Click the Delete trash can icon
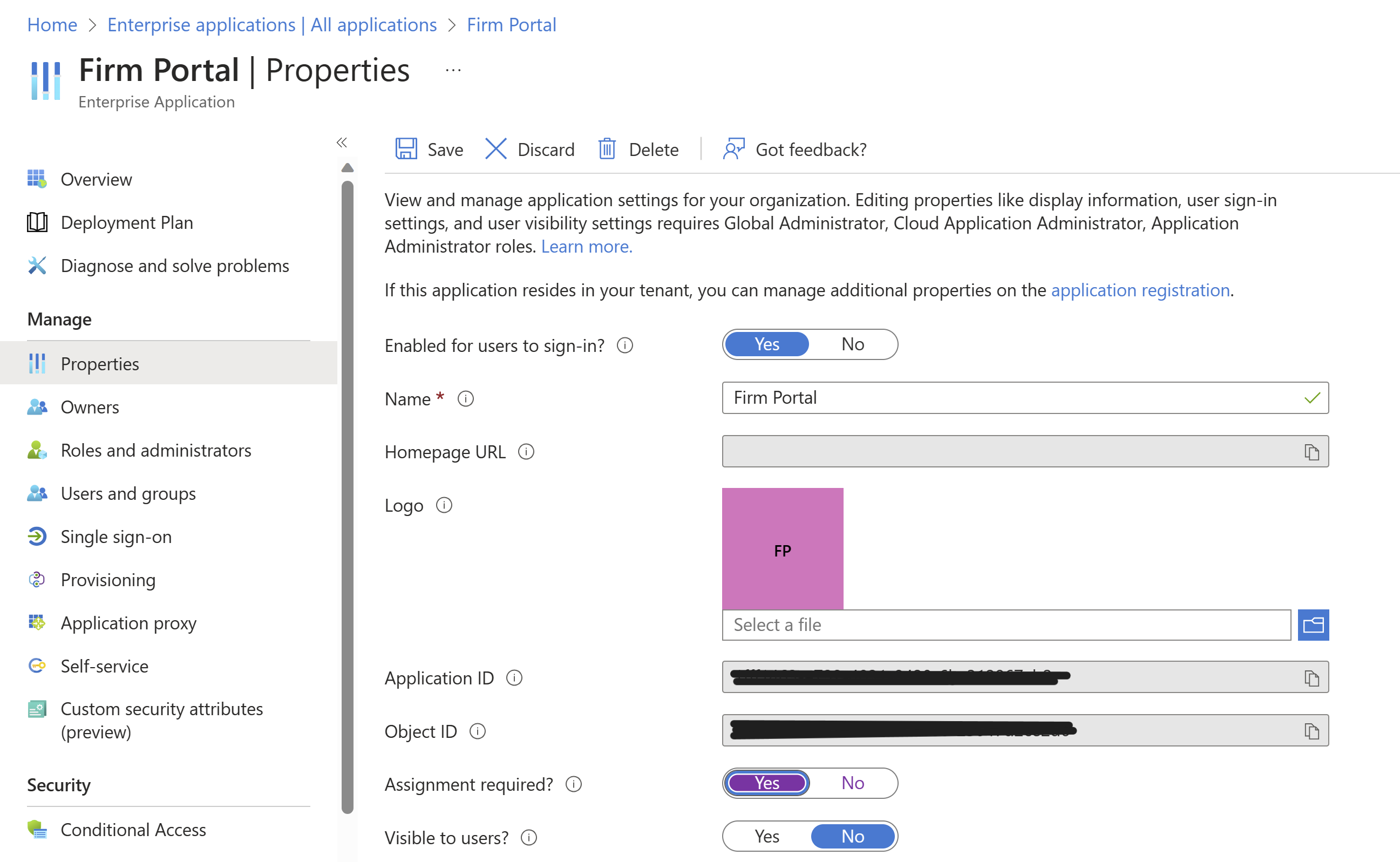The width and height of the screenshot is (1400, 862). pyautogui.click(x=607, y=150)
